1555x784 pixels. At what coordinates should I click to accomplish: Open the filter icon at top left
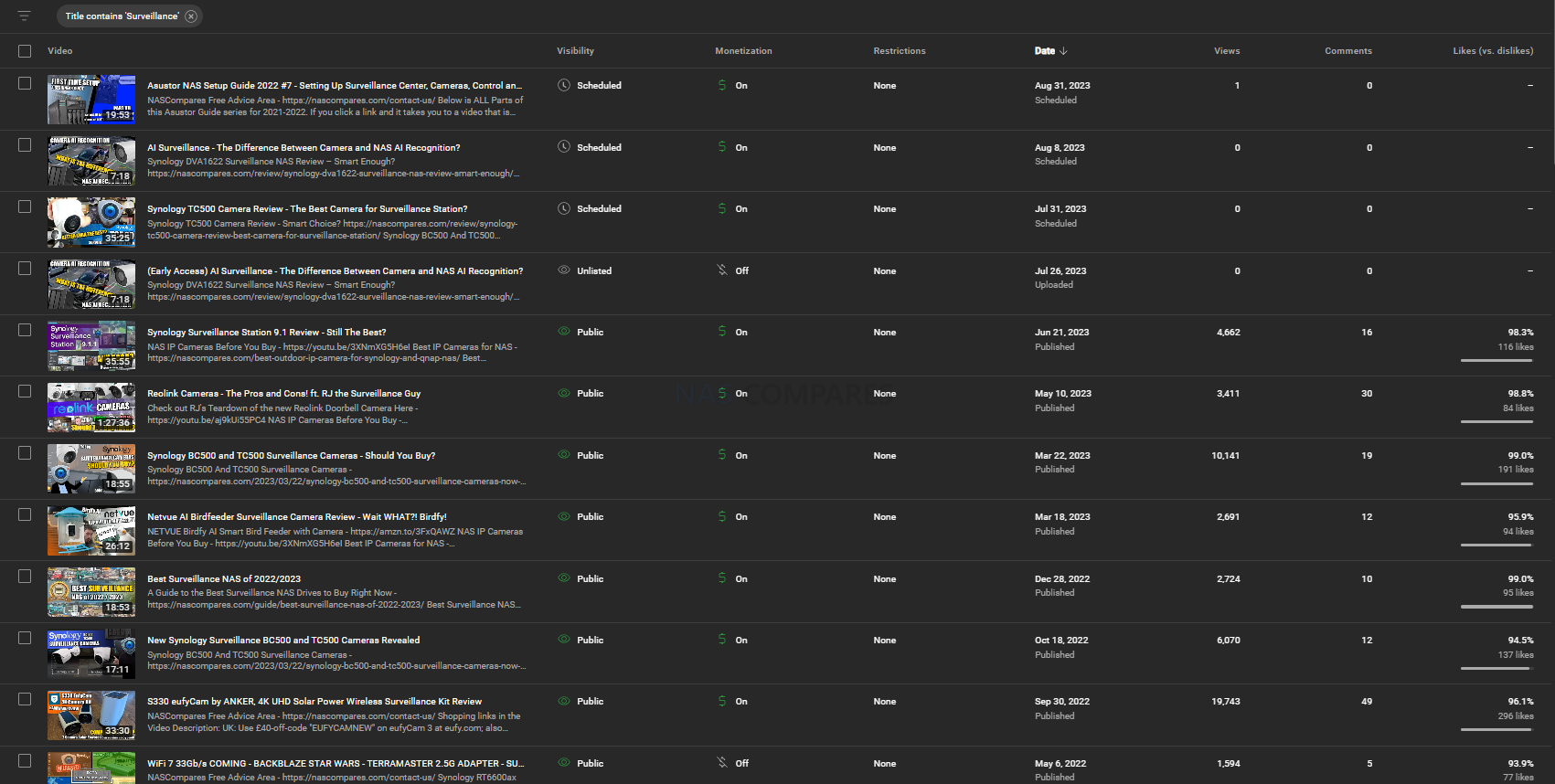(24, 16)
